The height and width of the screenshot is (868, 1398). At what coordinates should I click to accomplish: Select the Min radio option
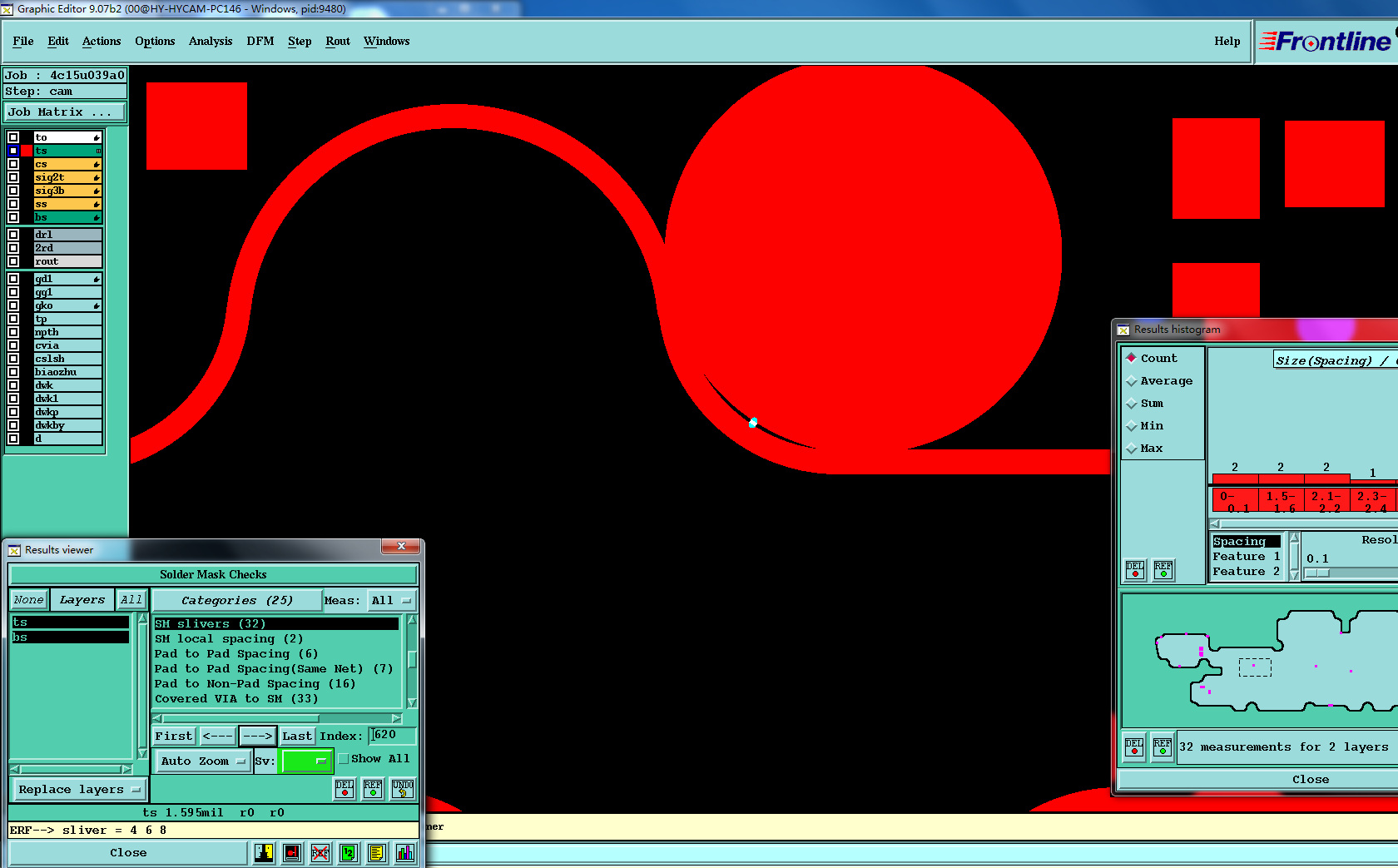tap(1132, 426)
